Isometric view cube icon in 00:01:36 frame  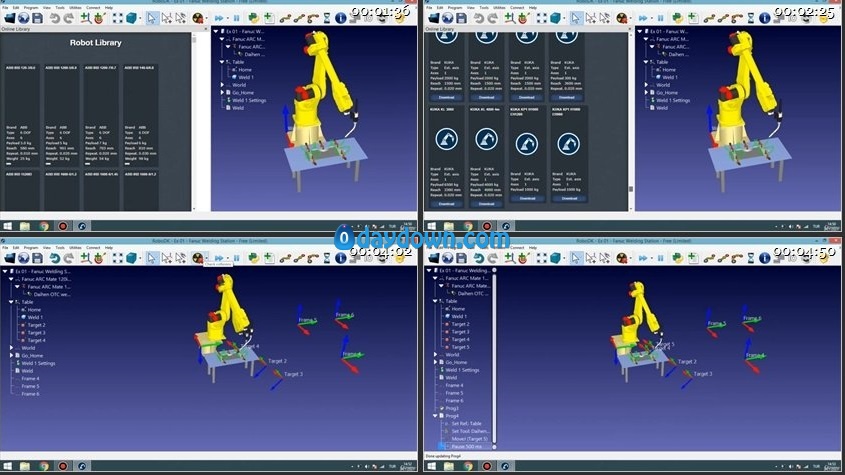tap(131, 18)
